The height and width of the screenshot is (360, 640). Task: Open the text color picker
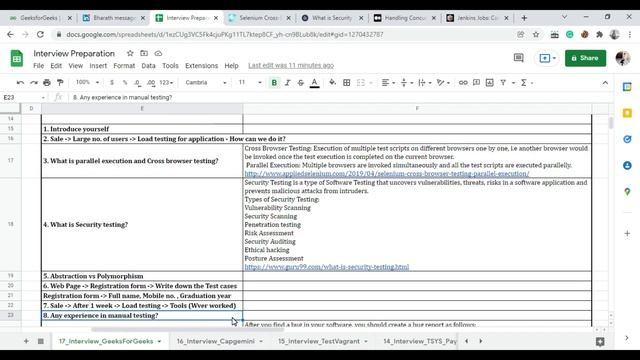[x=314, y=83]
